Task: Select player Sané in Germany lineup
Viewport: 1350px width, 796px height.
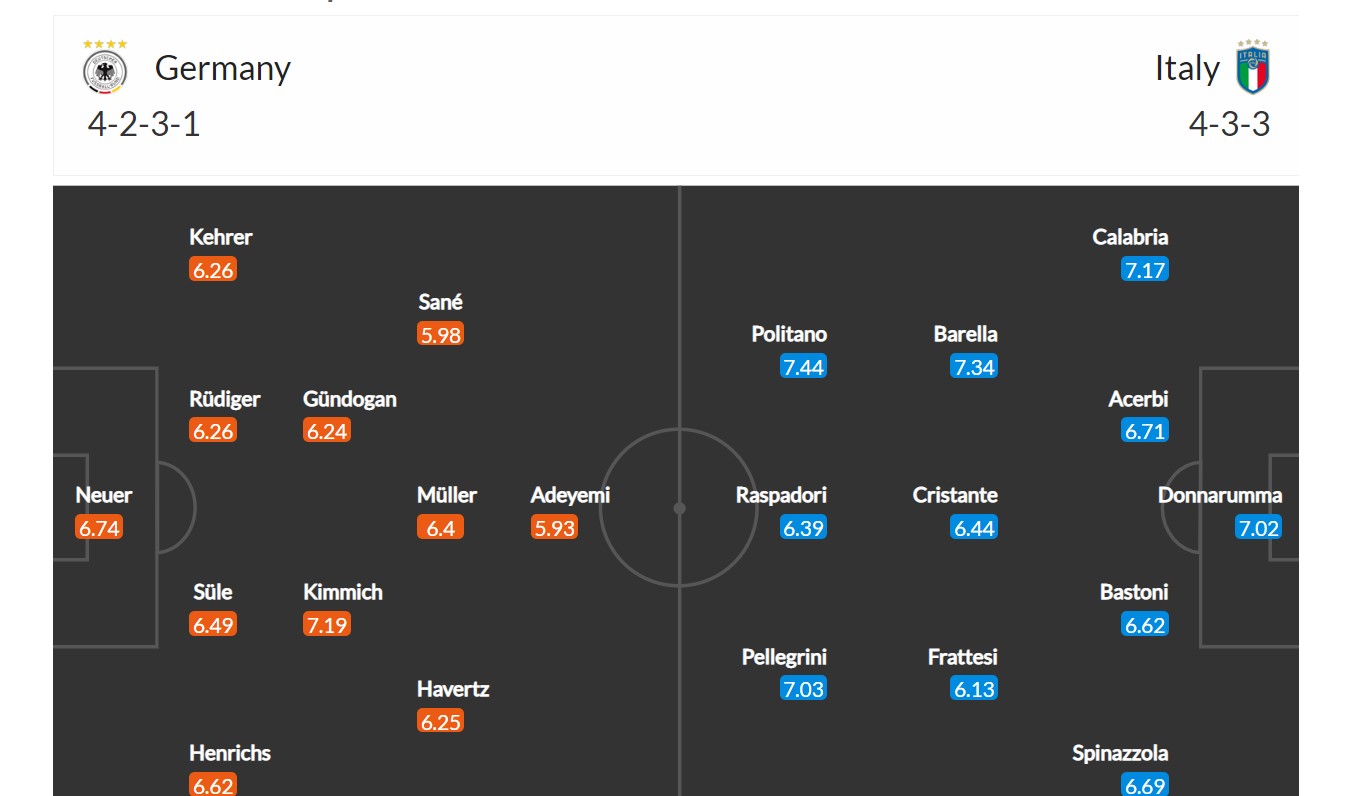Action: pyautogui.click(x=441, y=302)
